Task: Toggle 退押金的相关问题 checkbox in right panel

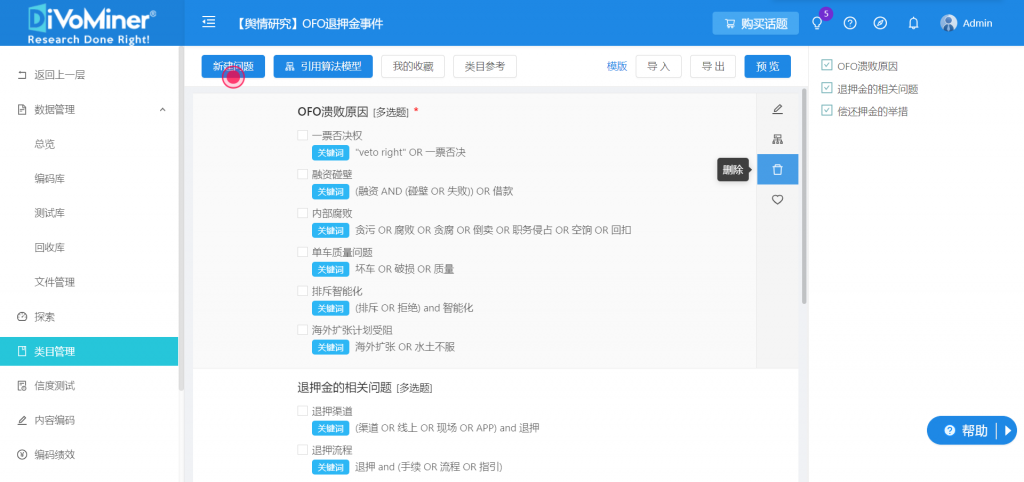Action: [x=827, y=88]
